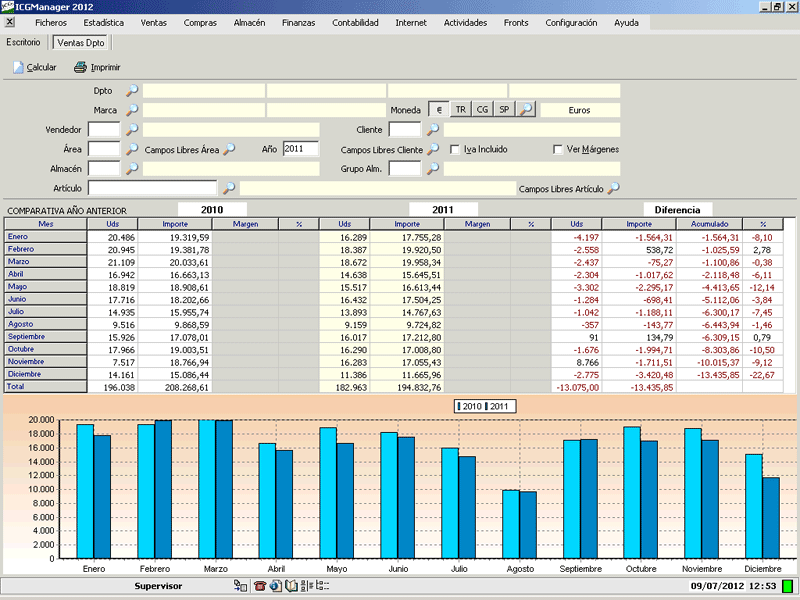Click the Cliente search magnifier icon
This screenshot has width=800, height=600.
(x=432, y=130)
